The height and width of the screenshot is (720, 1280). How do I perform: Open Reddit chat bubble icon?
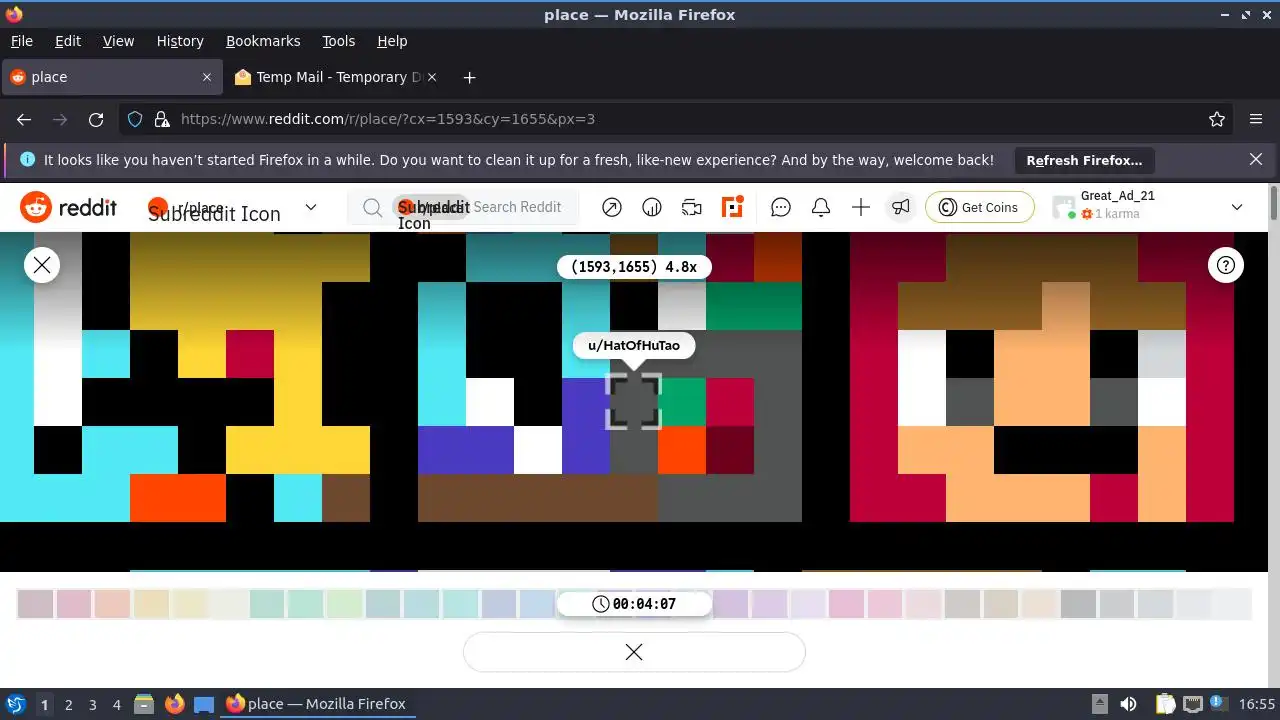[x=781, y=207]
